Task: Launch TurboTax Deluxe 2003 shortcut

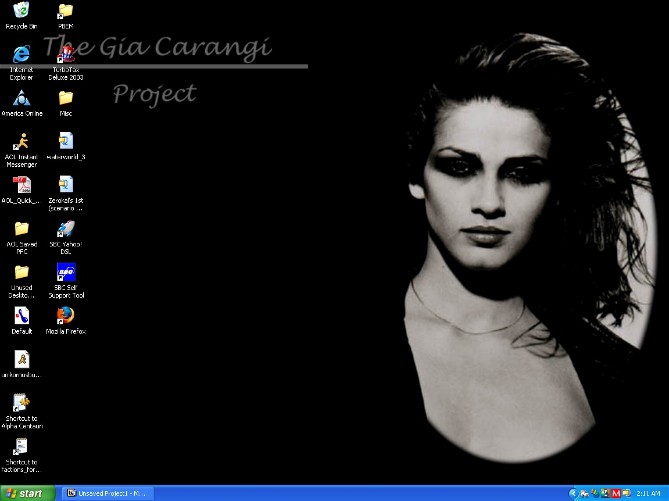Action: click(x=66, y=55)
